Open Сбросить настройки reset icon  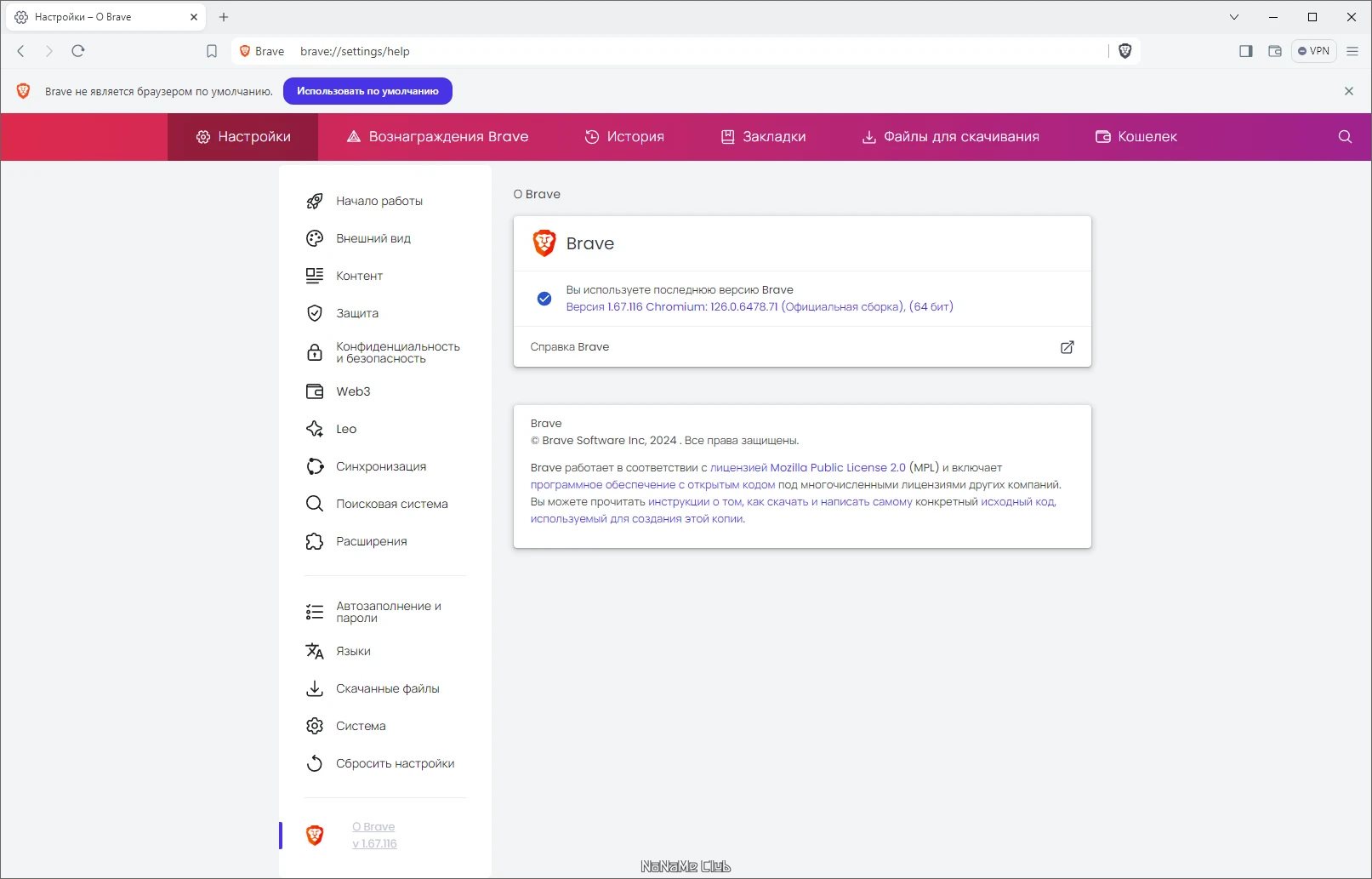point(315,763)
